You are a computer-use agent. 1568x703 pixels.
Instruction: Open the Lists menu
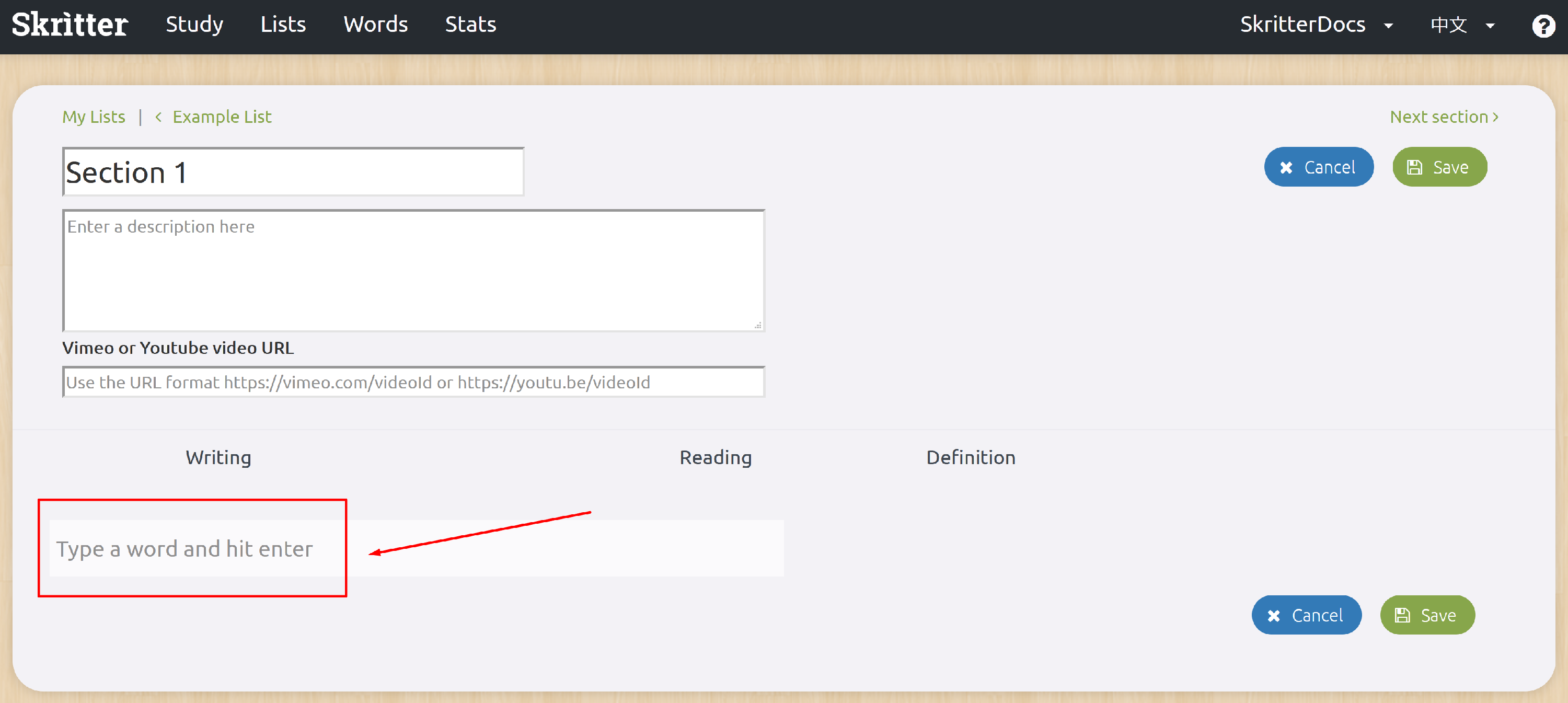(x=283, y=25)
